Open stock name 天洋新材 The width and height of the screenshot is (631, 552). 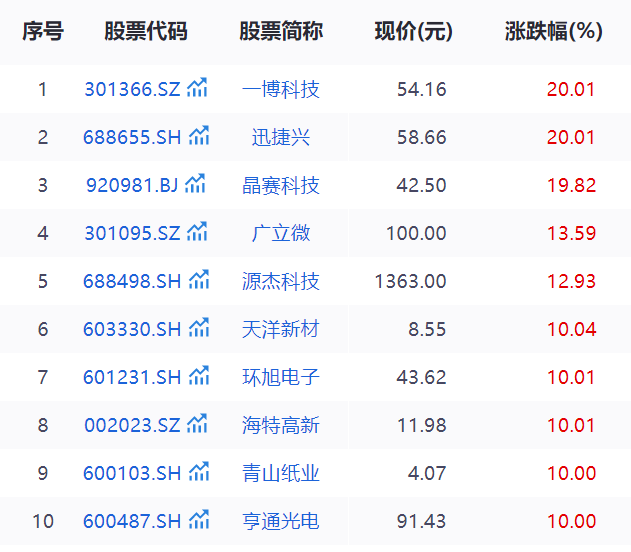[280, 329]
